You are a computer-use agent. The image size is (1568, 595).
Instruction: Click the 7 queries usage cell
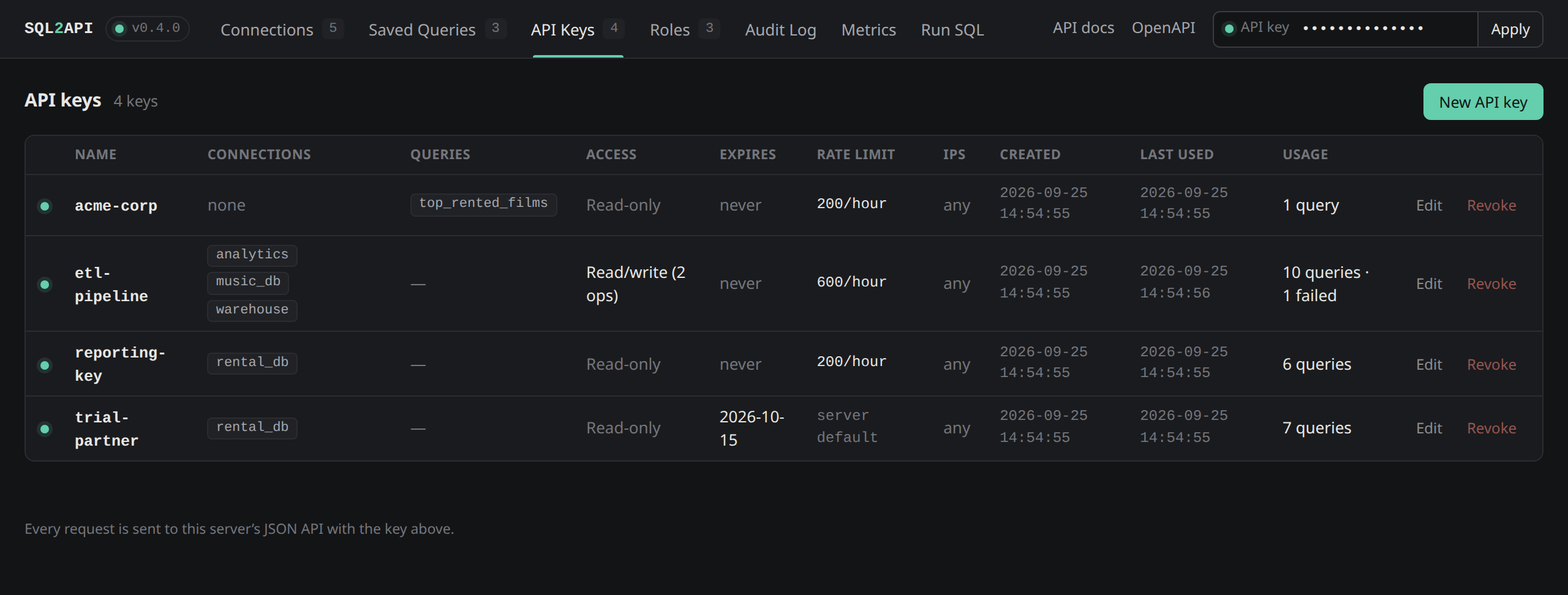point(1317,428)
